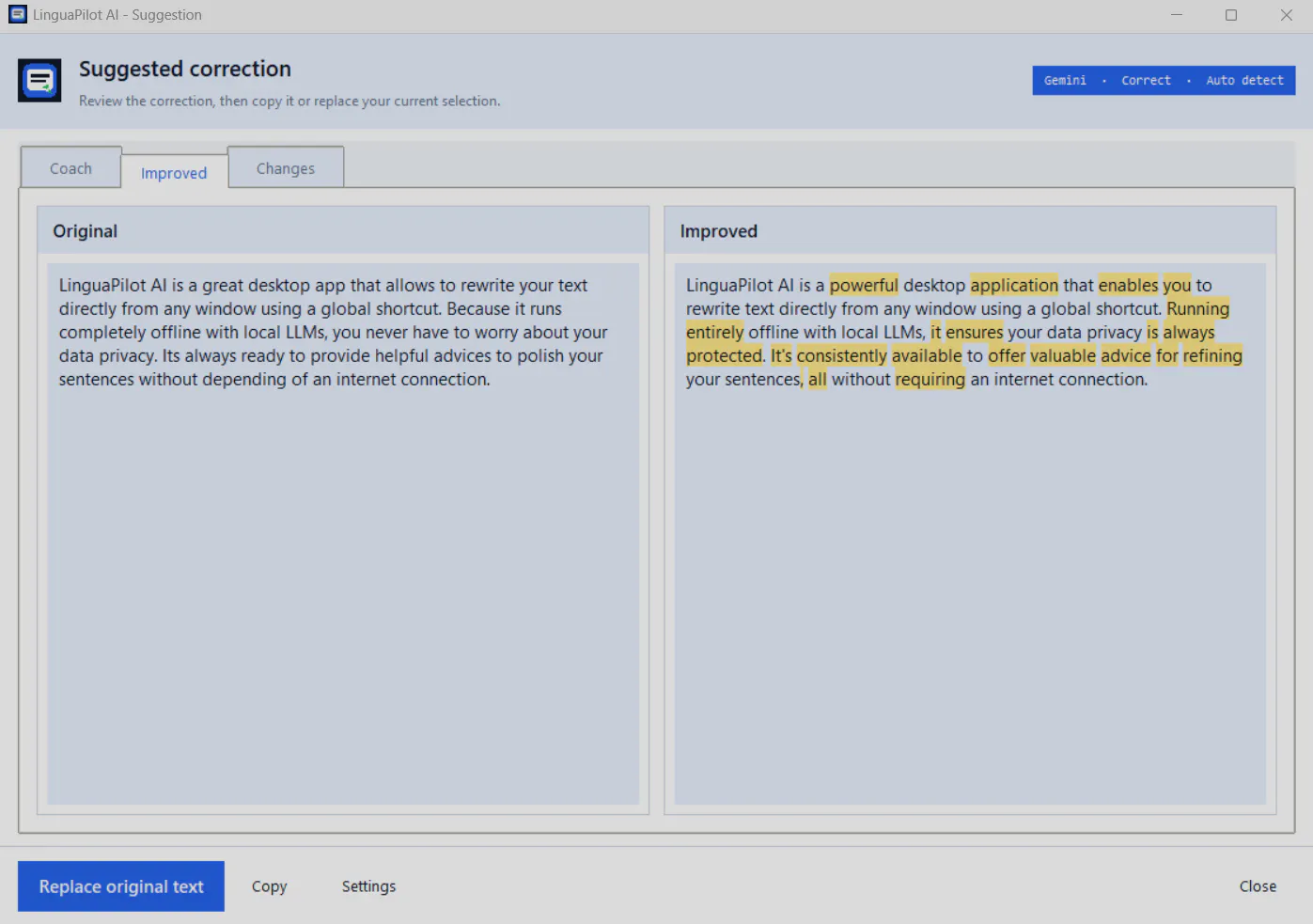The width and height of the screenshot is (1313, 924).
Task: Click the highlighted word 'entirely'
Action: click(714, 332)
